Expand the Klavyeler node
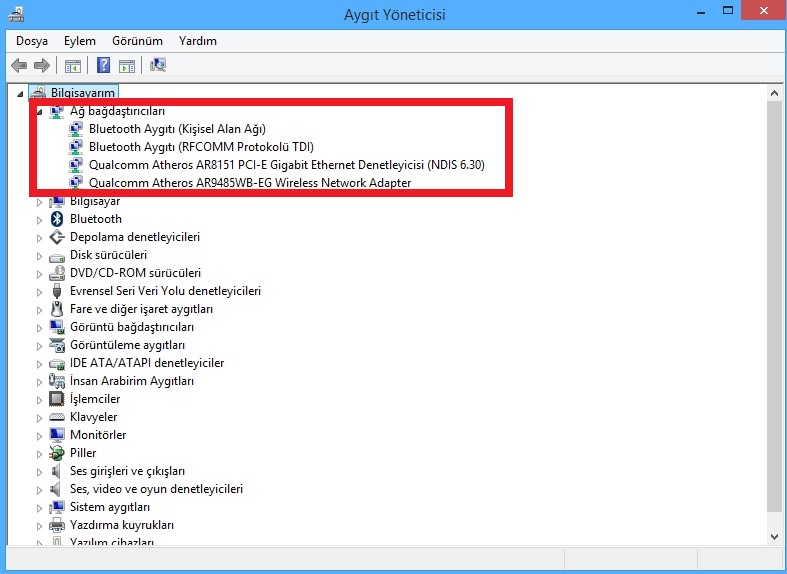This screenshot has width=787, height=574. [x=39, y=418]
